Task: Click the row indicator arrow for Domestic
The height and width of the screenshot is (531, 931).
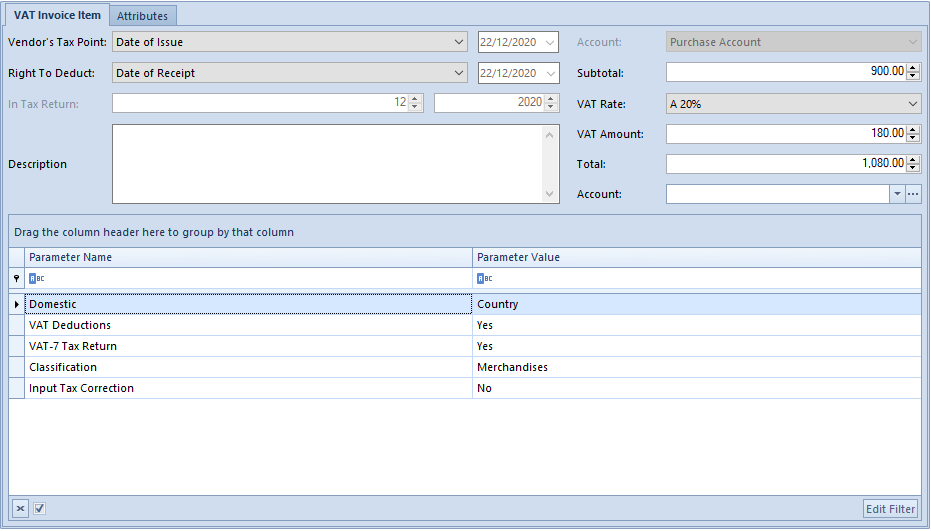Action: tap(17, 304)
